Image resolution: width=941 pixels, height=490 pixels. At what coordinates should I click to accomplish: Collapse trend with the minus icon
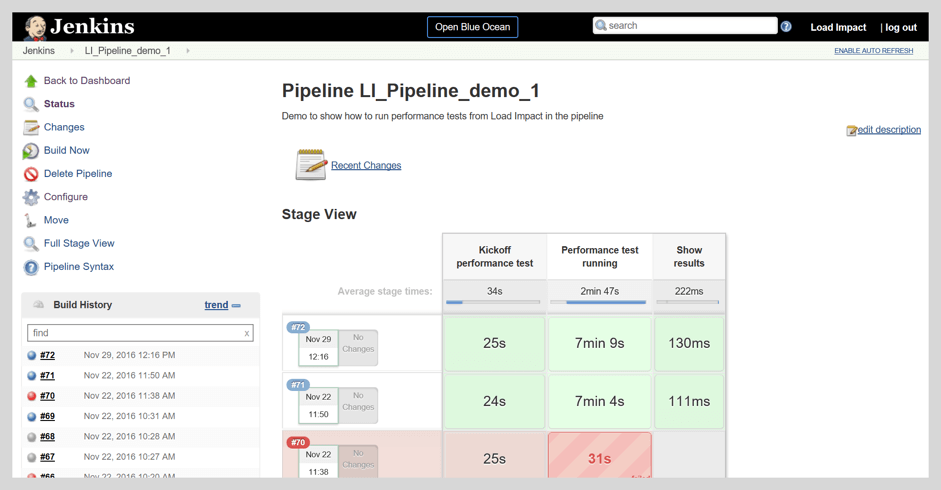pyautogui.click(x=236, y=306)
